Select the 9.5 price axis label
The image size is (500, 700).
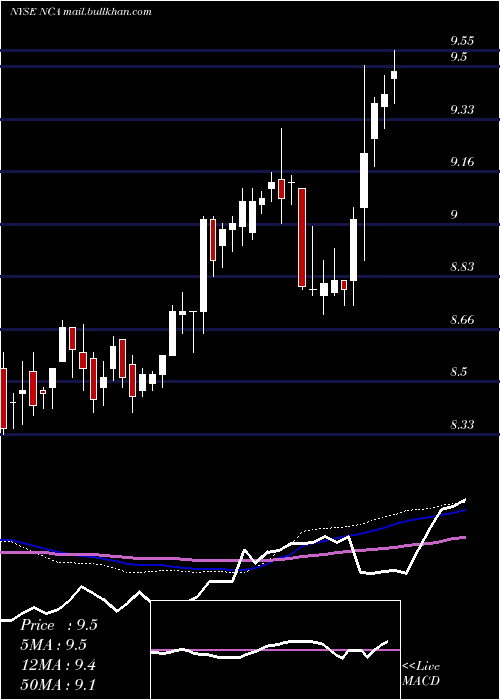click(458, 57)
